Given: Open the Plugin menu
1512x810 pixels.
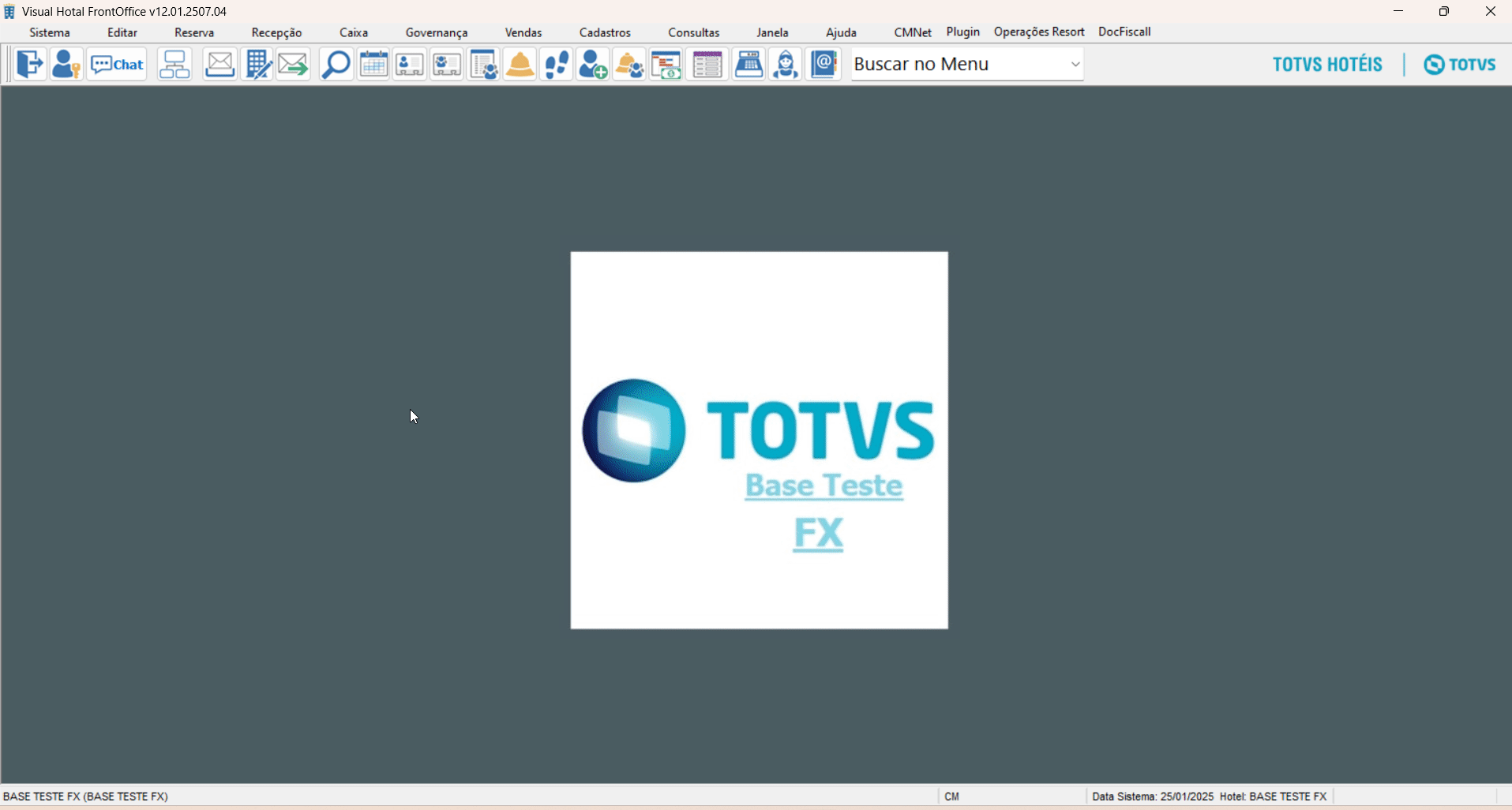Looking at the screenshot, I should [963, 32].
